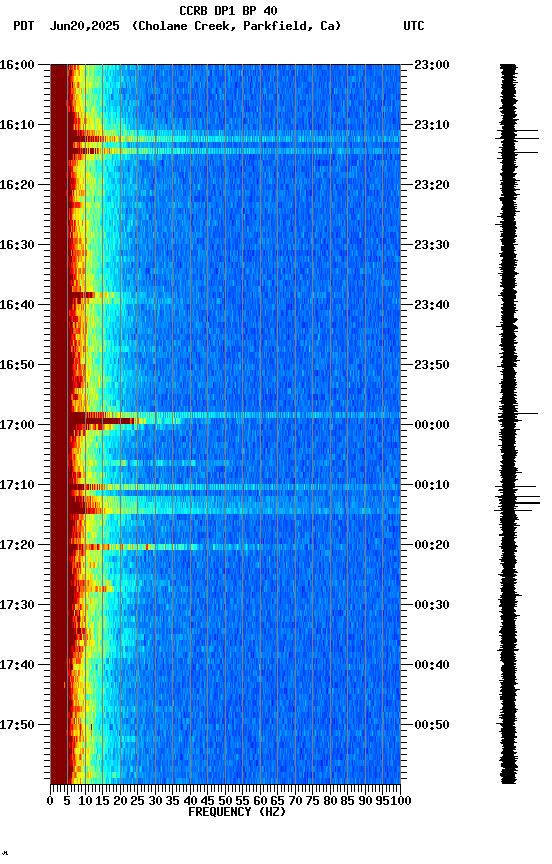Click frequency axis label 75
Image resolution: width=552 pixels, height=864 pixels.
tap(312, 801)
